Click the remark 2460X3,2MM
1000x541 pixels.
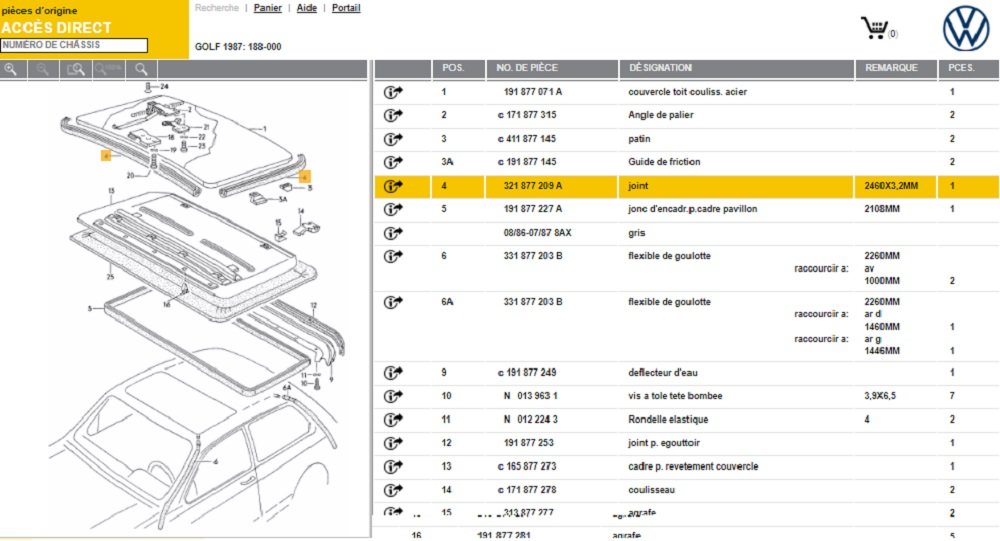point(891,186)
